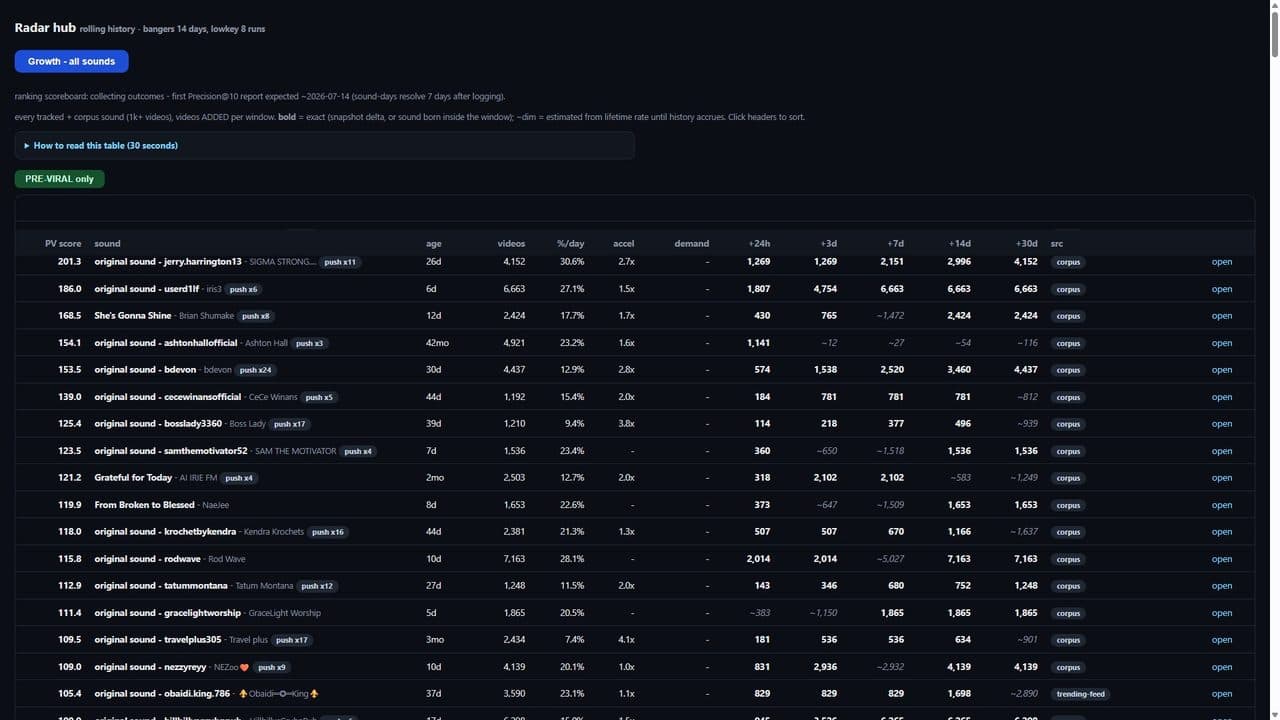Select the 'Growth - all sounds' tab
Viewport: 1280px width, 720px height.
pos(71,61)
